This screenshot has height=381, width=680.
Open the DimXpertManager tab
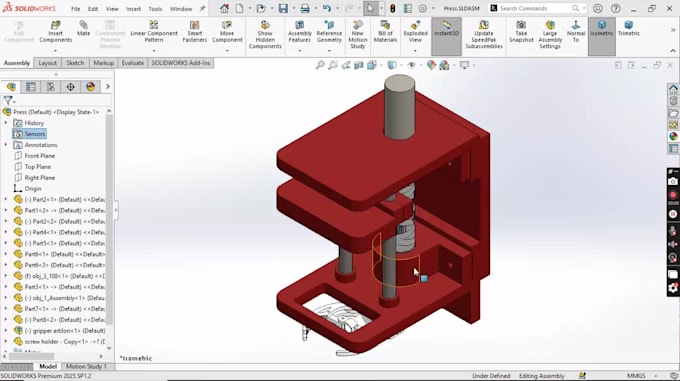coord(70,87)
